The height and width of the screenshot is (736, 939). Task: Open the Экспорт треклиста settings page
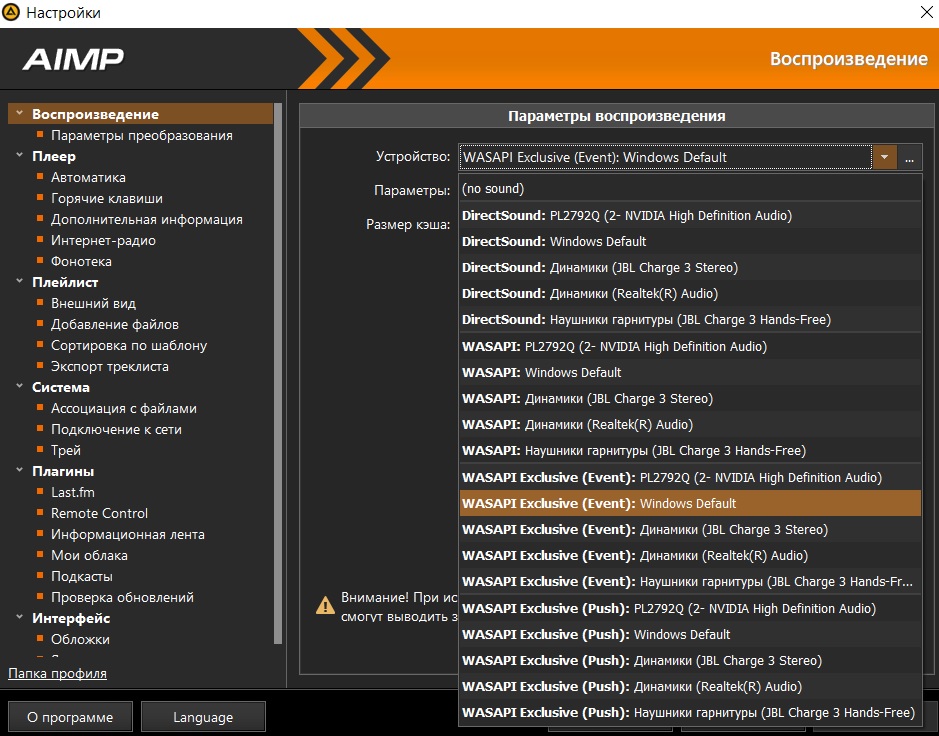[110, 366]
